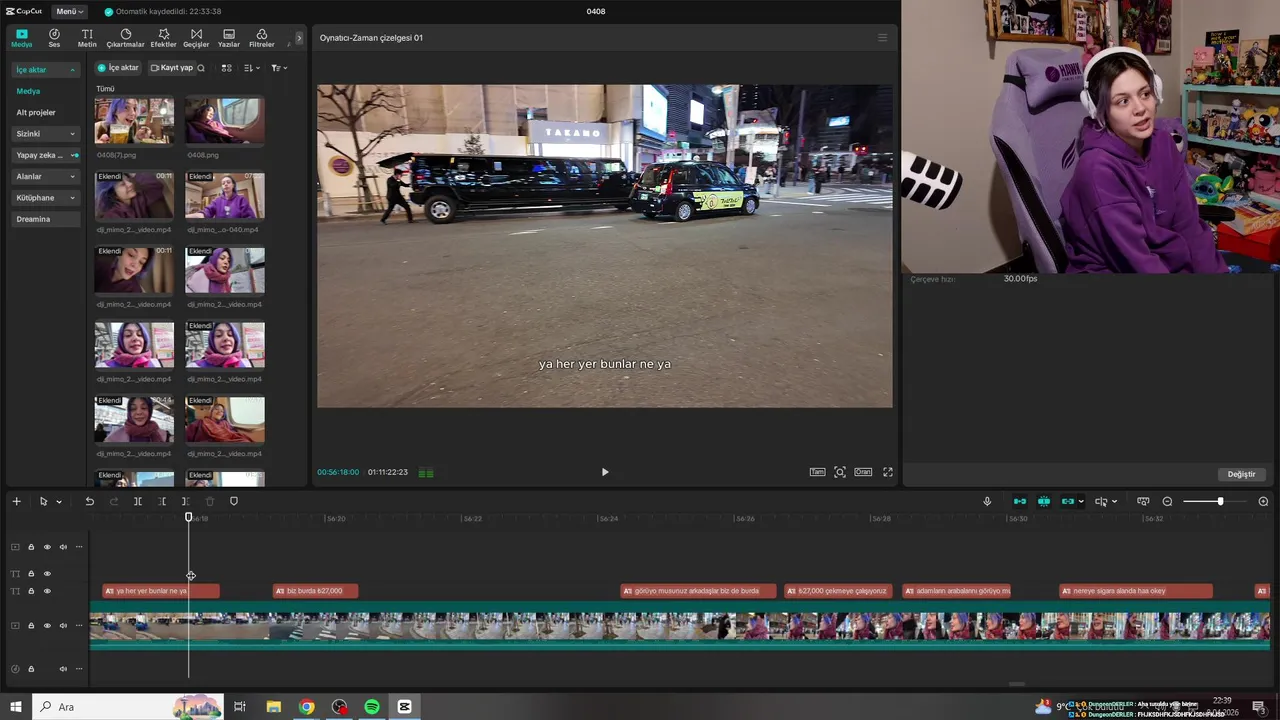The width and height of the screenshot is (1280, 720).
Task: Open Spotify from the taskbar
Action: tap(372, 707)
